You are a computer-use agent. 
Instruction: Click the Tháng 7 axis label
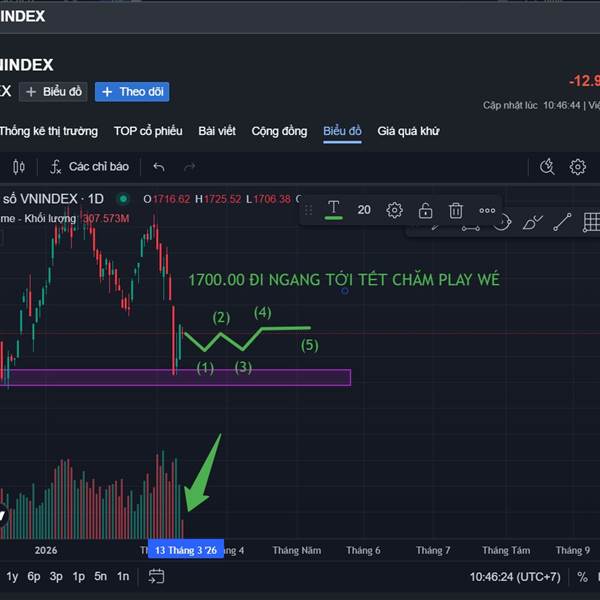pos(433,550)
